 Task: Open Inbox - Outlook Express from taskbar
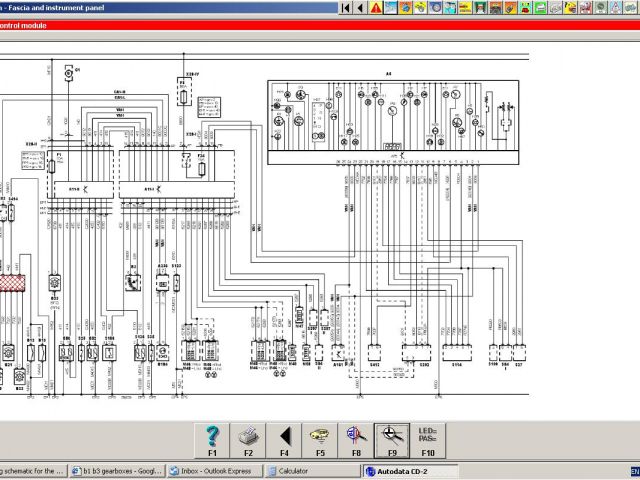point(216,470)
